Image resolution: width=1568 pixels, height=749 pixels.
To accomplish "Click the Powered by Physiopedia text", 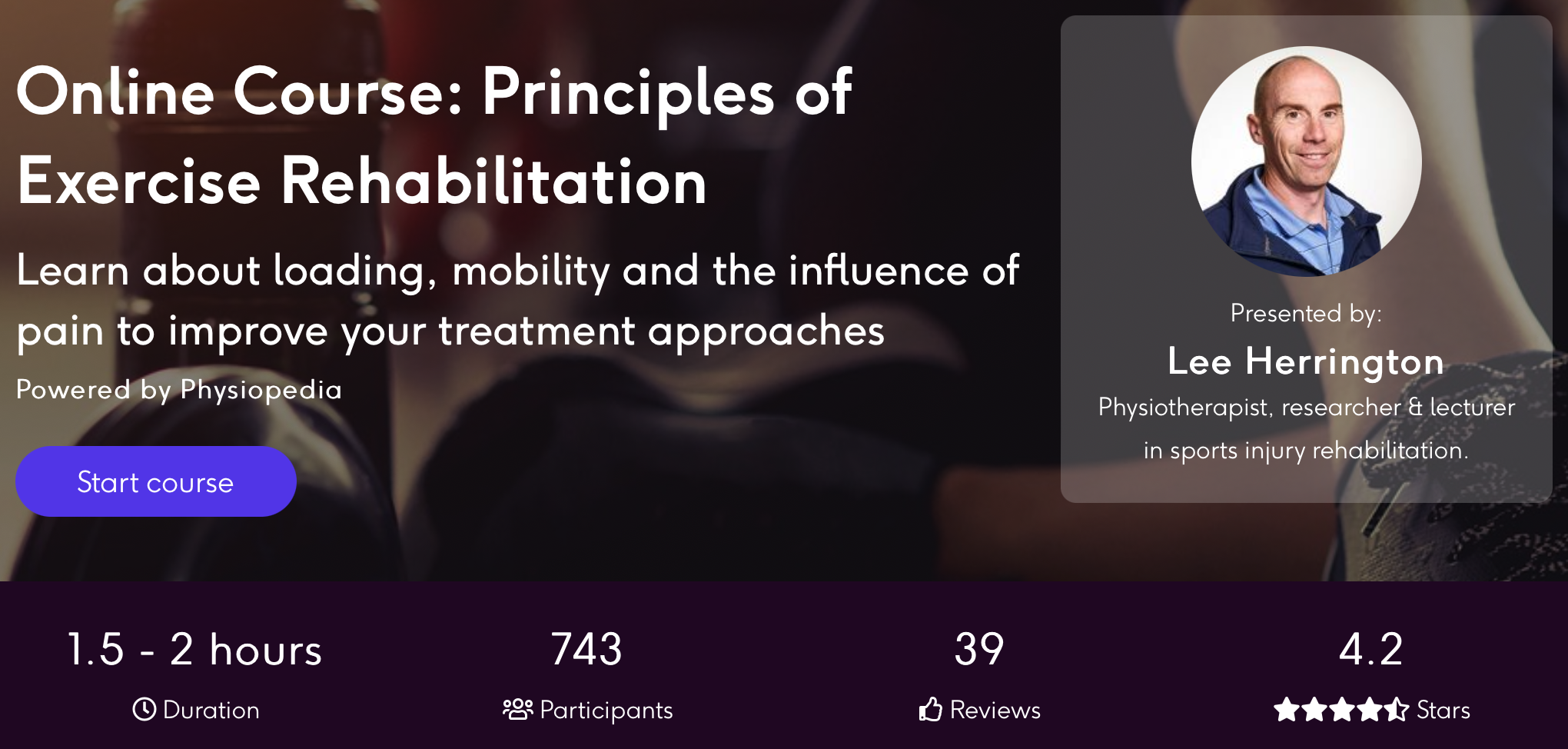I will (179, 390).
